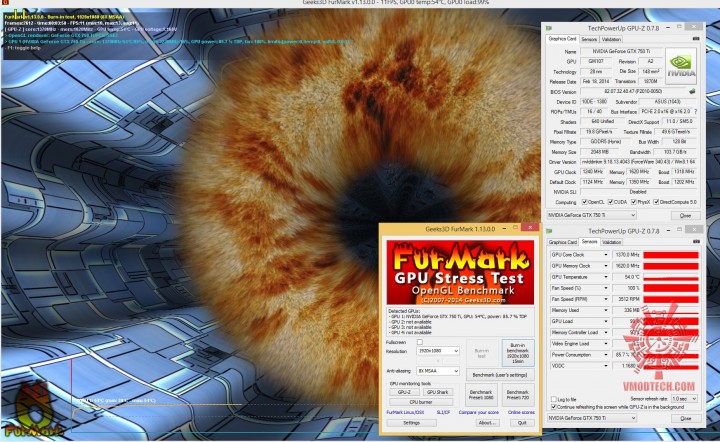
Task: Click the Driver Version field in GPU-Z
Action: (x=639, y=162)
